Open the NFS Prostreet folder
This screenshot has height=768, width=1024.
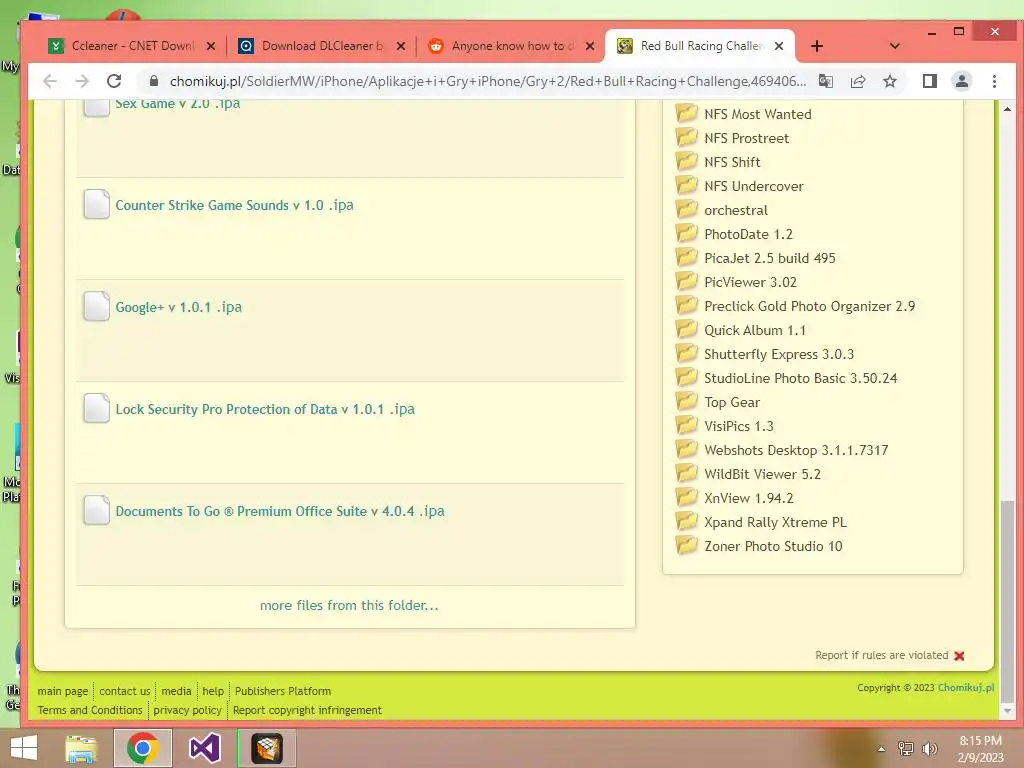(746, 138)
